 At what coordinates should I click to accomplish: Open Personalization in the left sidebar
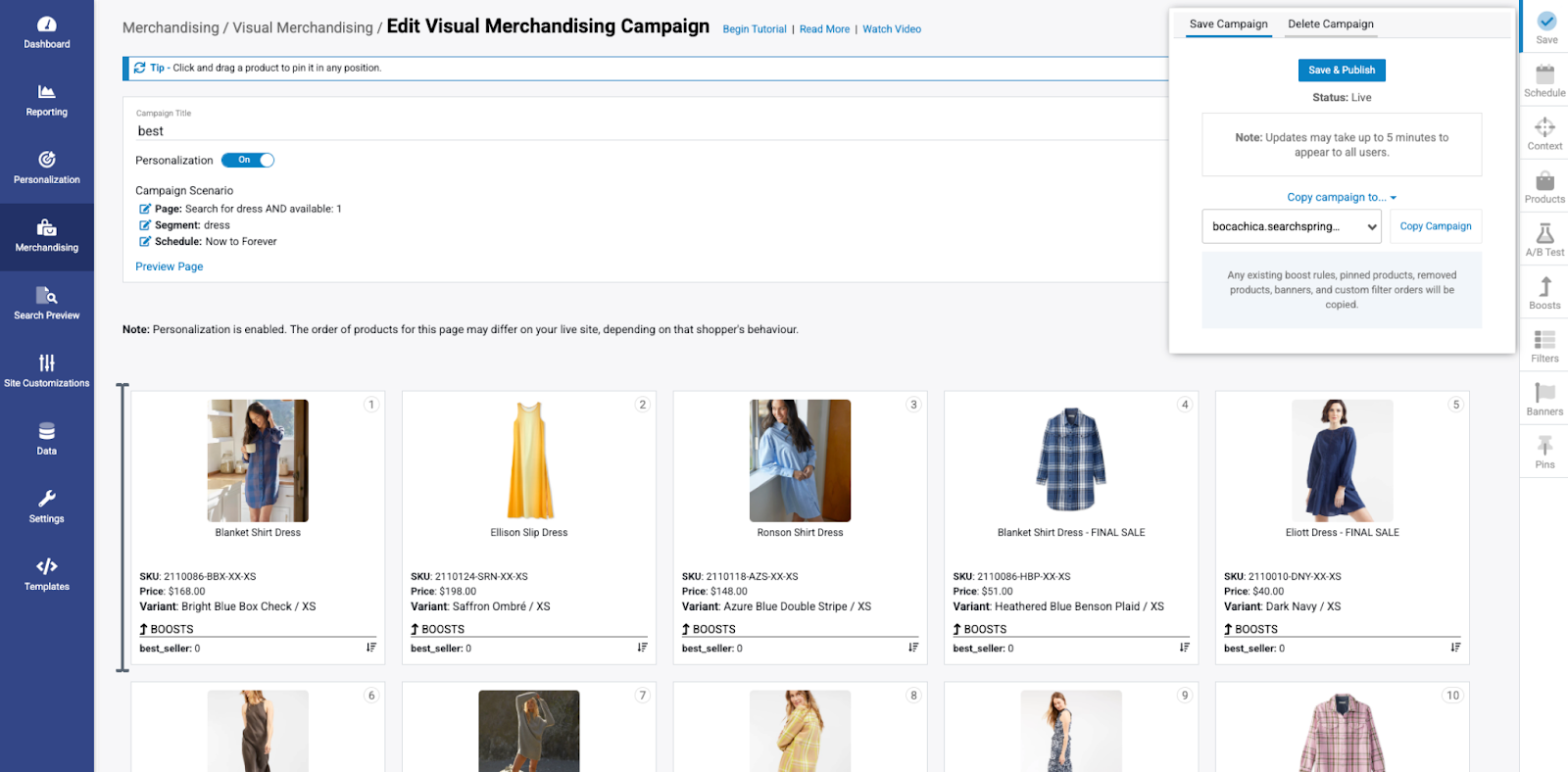46,168
